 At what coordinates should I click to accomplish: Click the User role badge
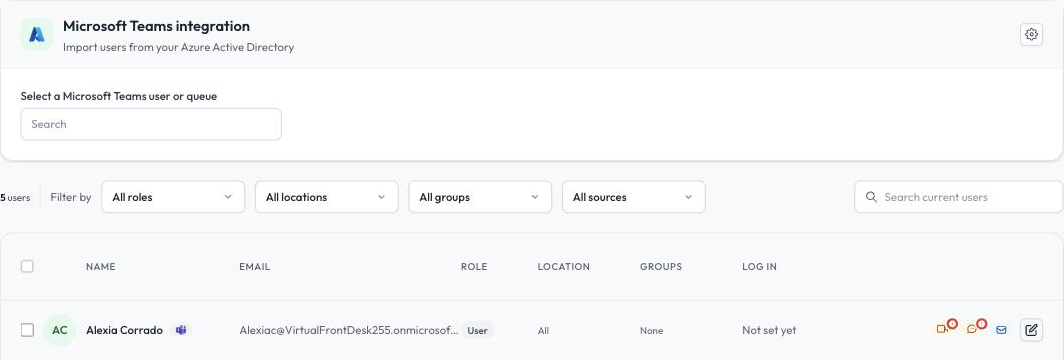(x=477, y=331)
